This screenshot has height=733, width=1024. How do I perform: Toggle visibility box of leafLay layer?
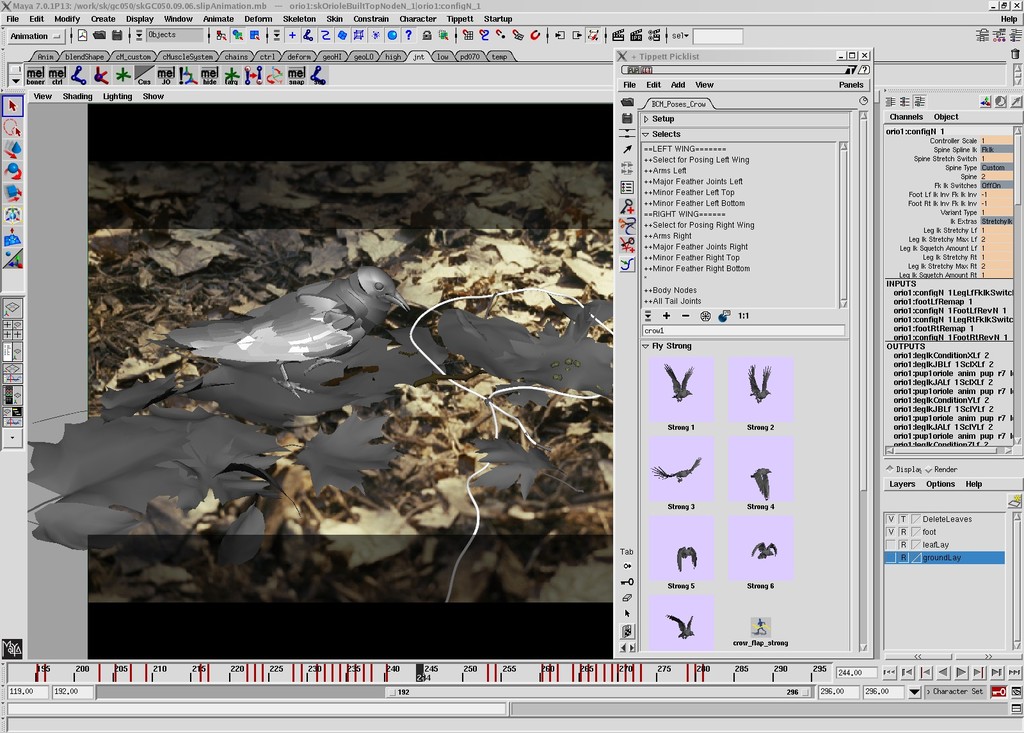coord(891,545)
